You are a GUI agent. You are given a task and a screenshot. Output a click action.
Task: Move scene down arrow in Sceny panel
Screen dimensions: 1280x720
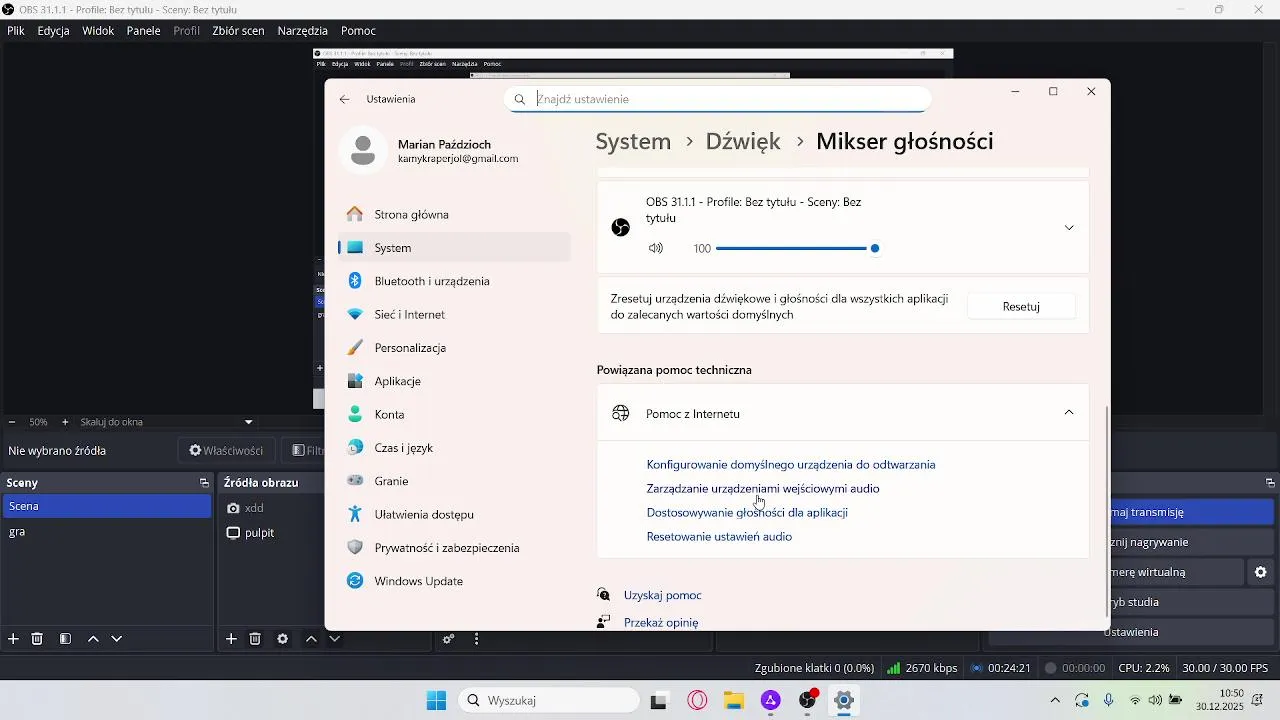click(117, 639)
